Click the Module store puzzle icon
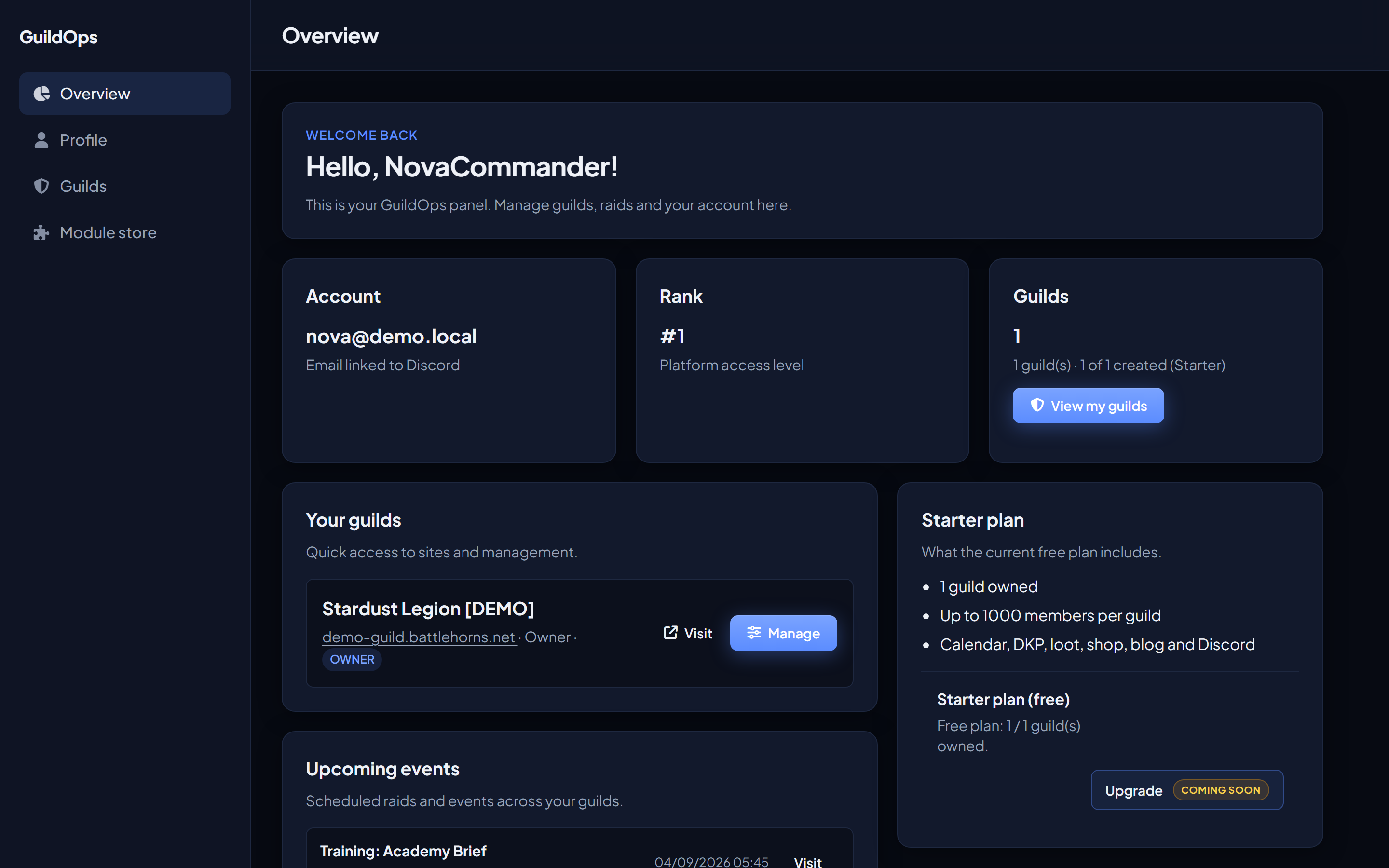This screenshot has width=1389, height=868. (41, 232)
